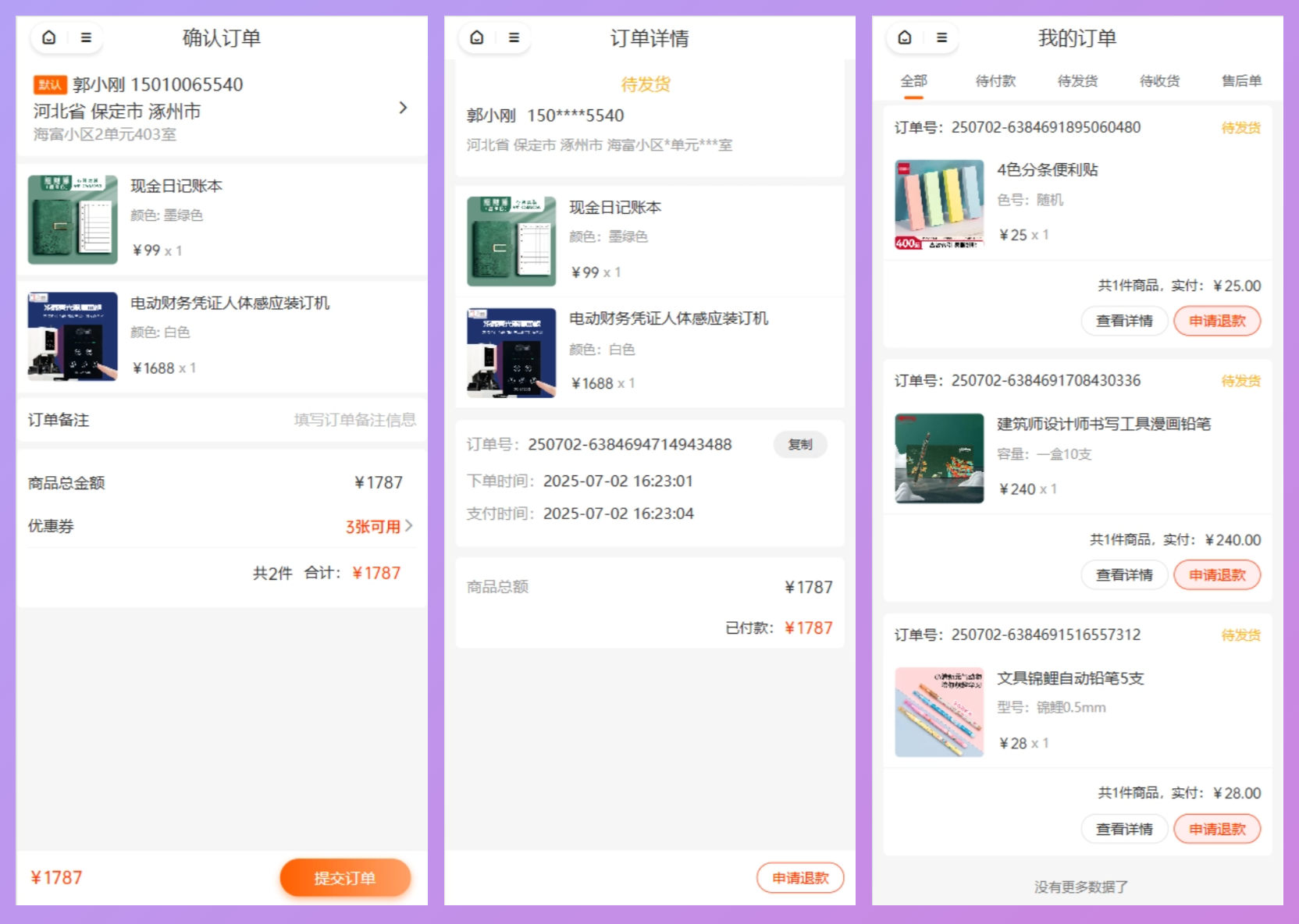The image size is (1299, 924).
Task: Switch to the 待付款 tab
Action: pyautogui.click(x=995, y=81)
